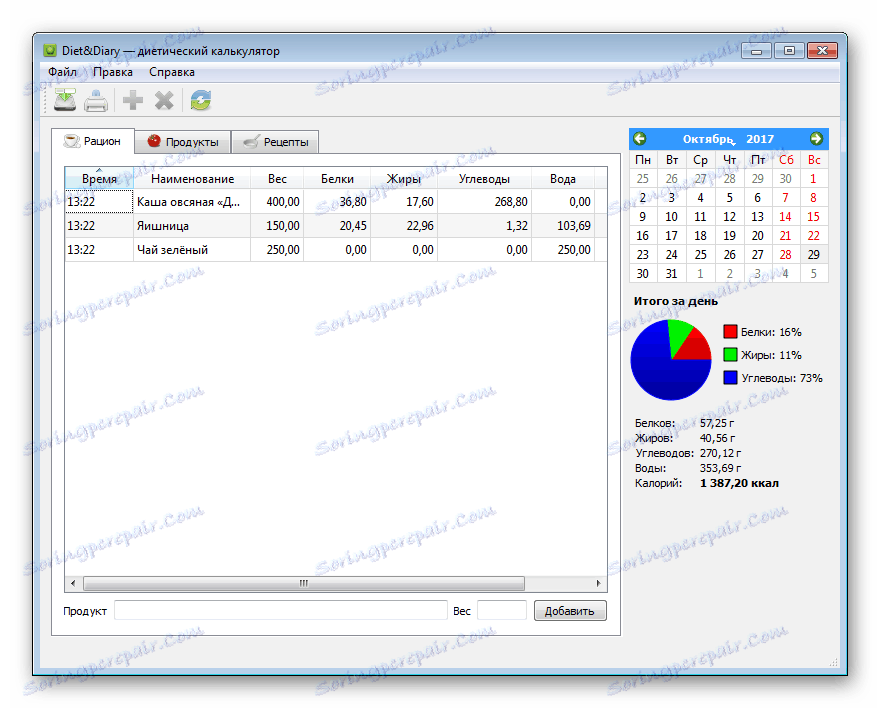Click the scrollbar left arrow

point(73,583)
